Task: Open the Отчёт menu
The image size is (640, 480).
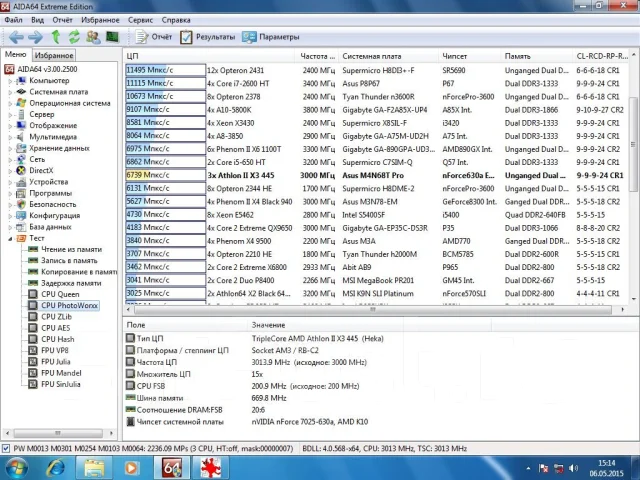Action: (62, 20)
